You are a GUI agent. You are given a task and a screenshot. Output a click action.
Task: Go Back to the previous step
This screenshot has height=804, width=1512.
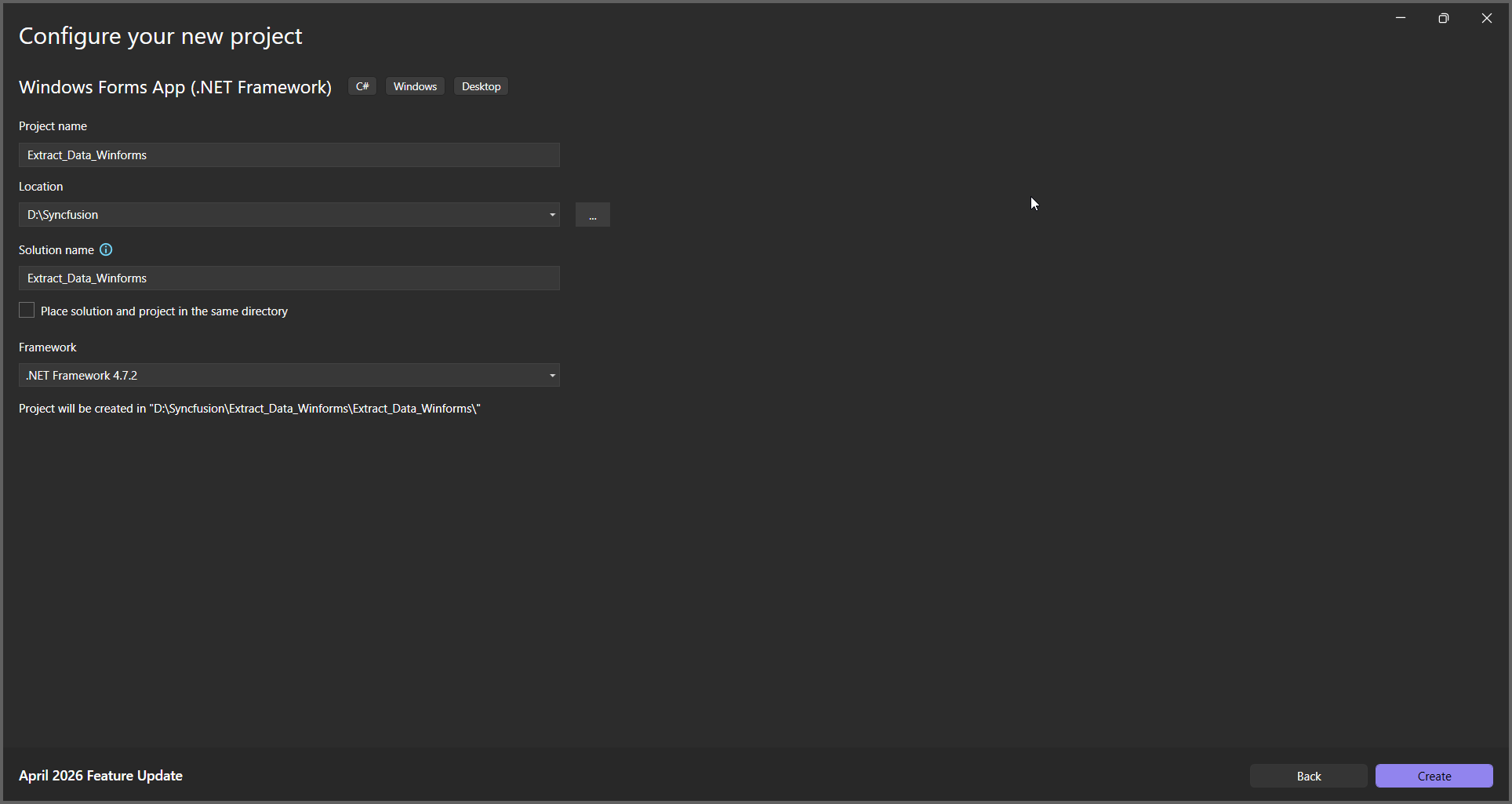pos(1309,776)
